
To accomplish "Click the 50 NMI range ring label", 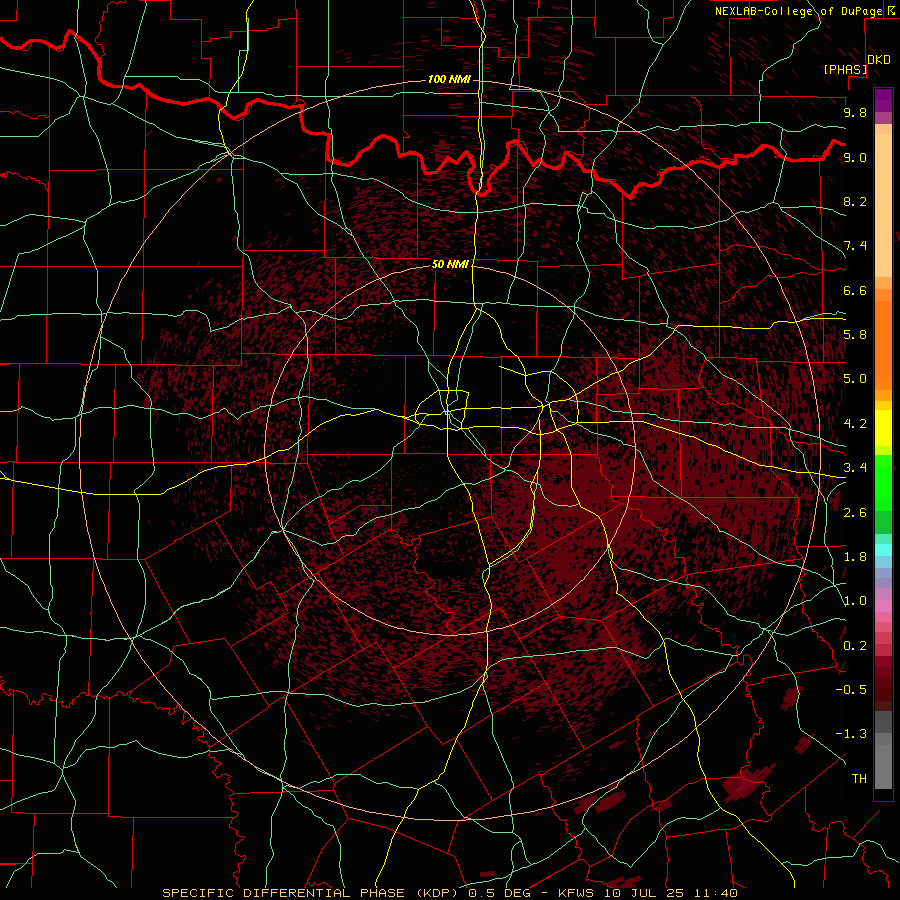I will [450, 264].
